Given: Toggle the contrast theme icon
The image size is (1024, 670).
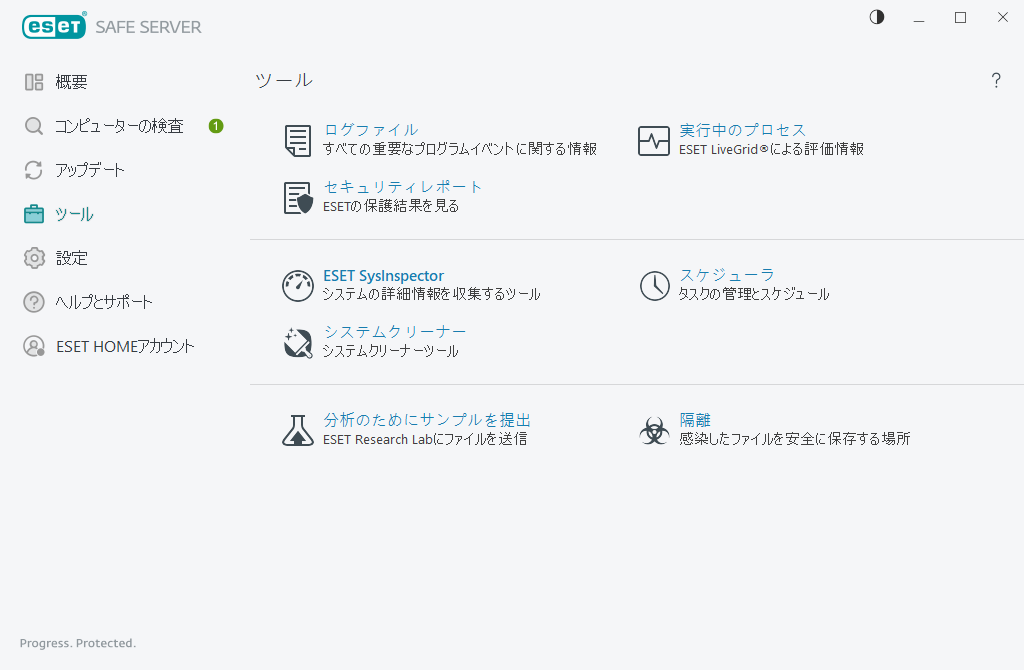Looking at the screenshot, I should tap(877, 18).
